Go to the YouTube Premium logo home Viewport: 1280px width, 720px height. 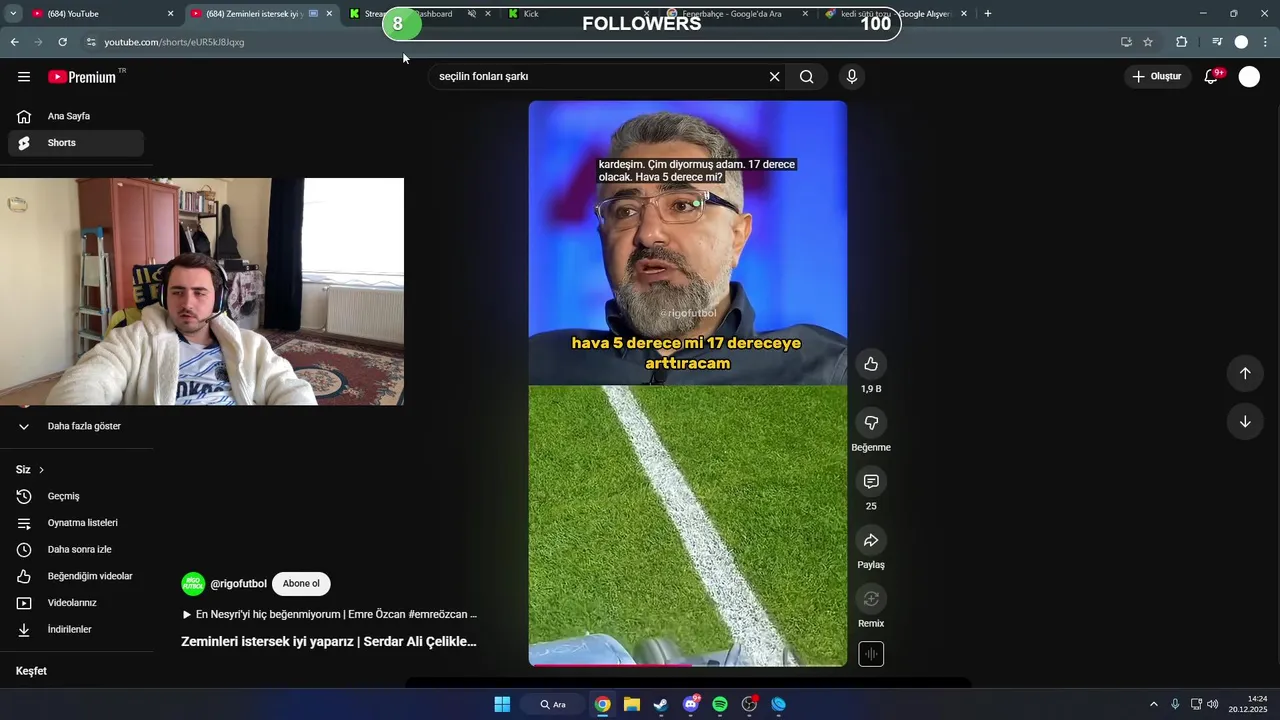tap(82, 77)
